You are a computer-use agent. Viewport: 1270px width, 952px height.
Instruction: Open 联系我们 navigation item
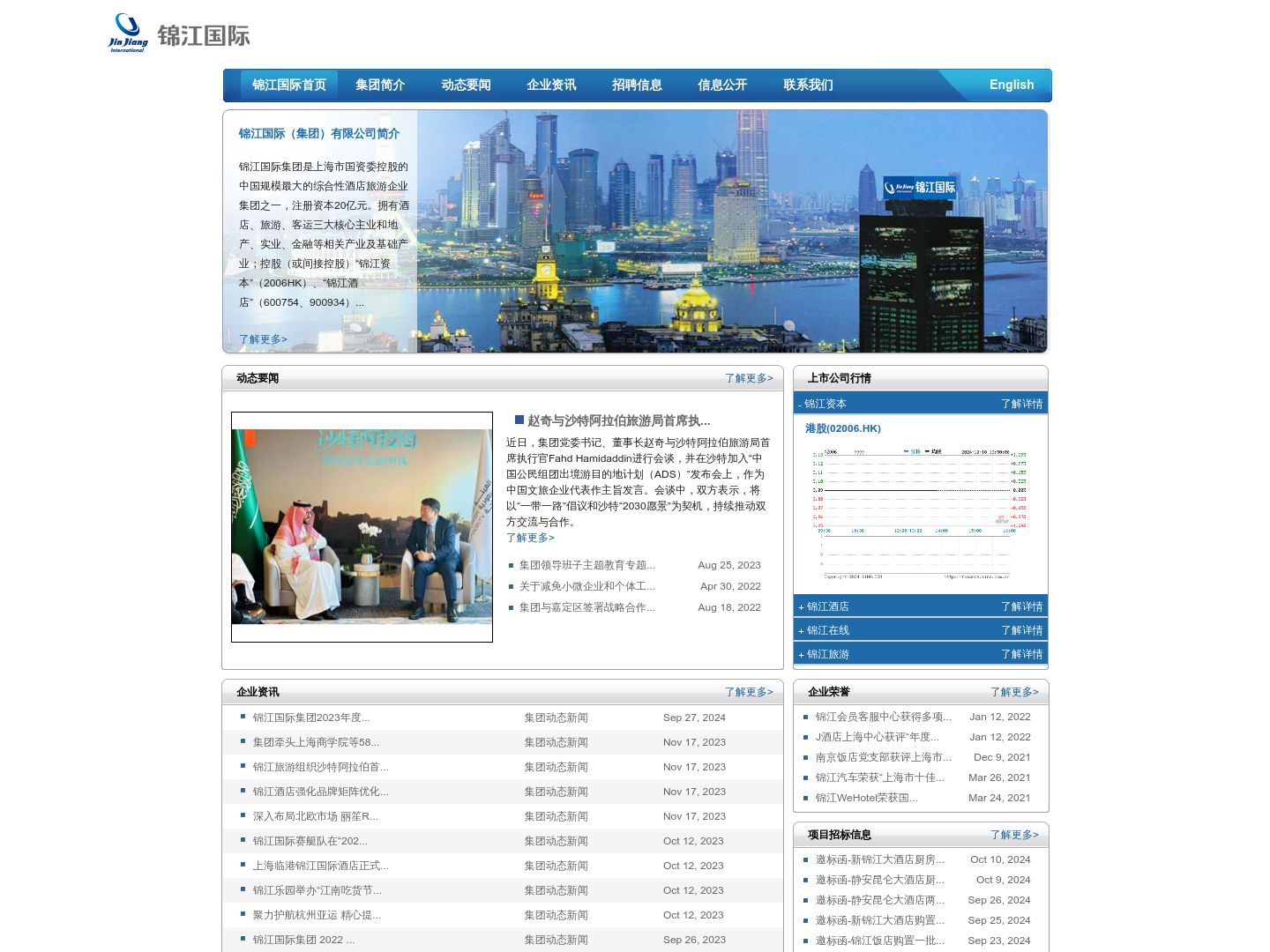(x=808, y=85)
